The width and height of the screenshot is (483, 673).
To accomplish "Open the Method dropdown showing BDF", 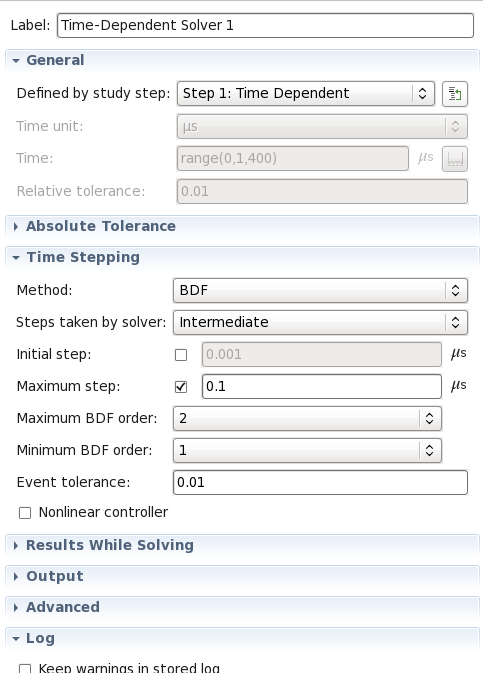I will [320, 291].
